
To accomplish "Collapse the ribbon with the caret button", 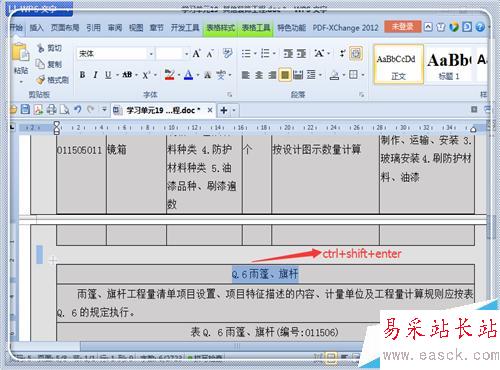I will point(428,27).
